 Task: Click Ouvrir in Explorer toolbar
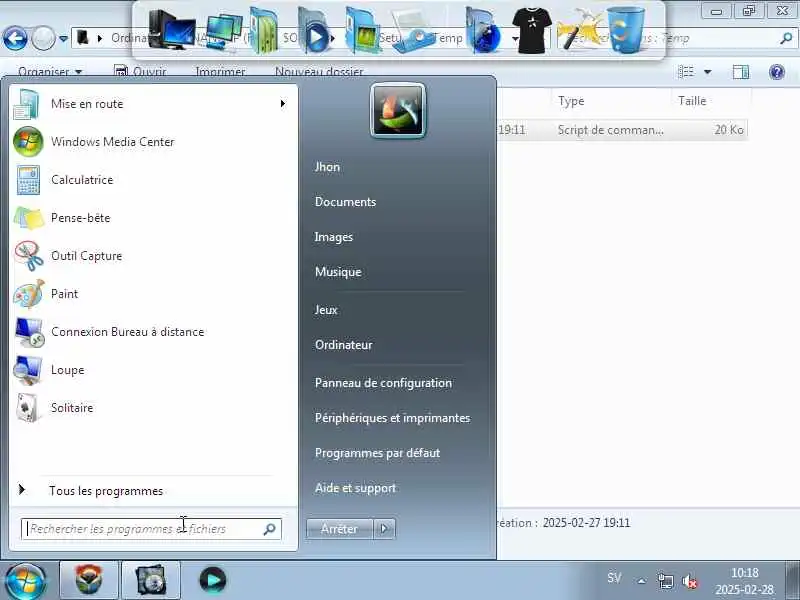coord(140,71)
